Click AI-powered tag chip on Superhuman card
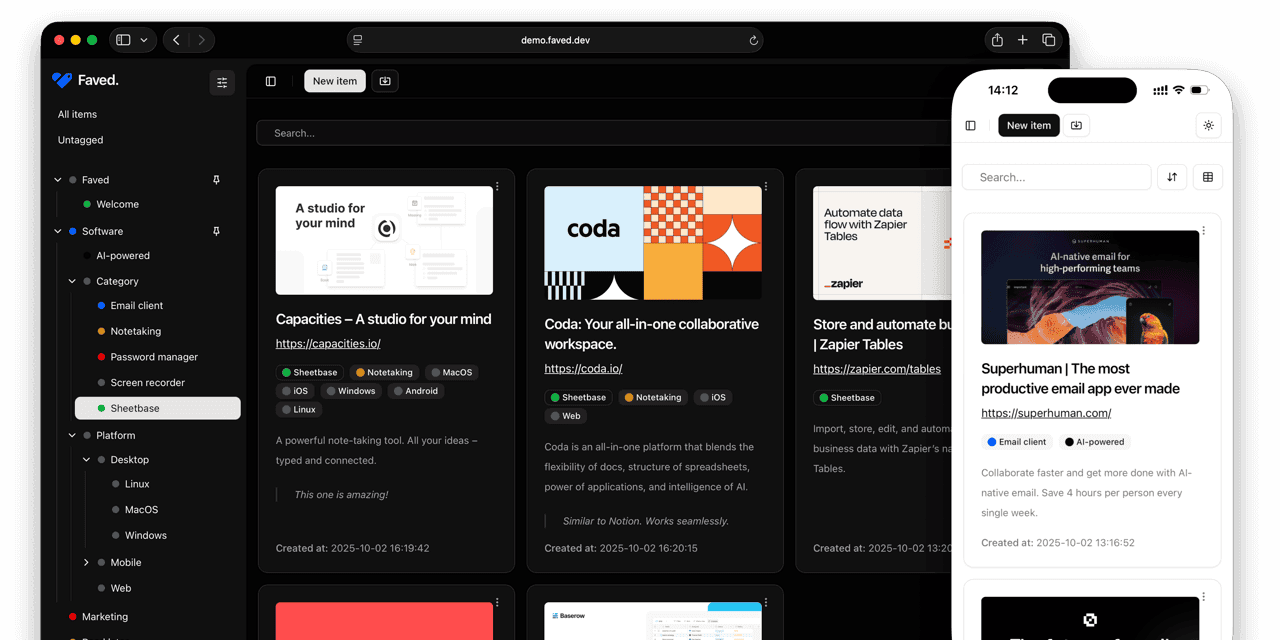This screenshot has width=1280, height=640. point(1095,442)
